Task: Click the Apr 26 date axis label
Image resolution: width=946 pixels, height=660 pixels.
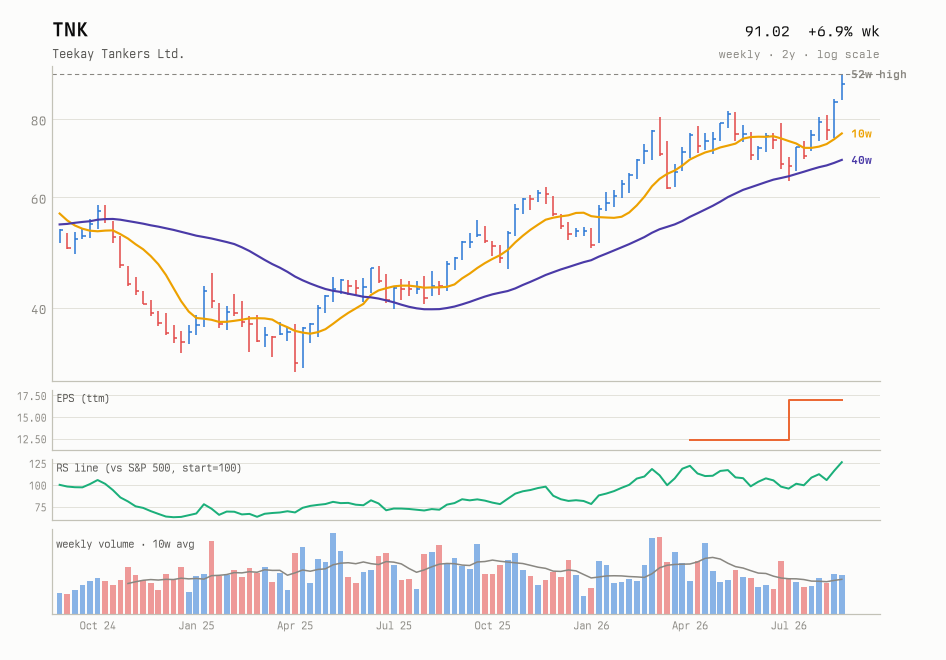Action: coord(690,626)
